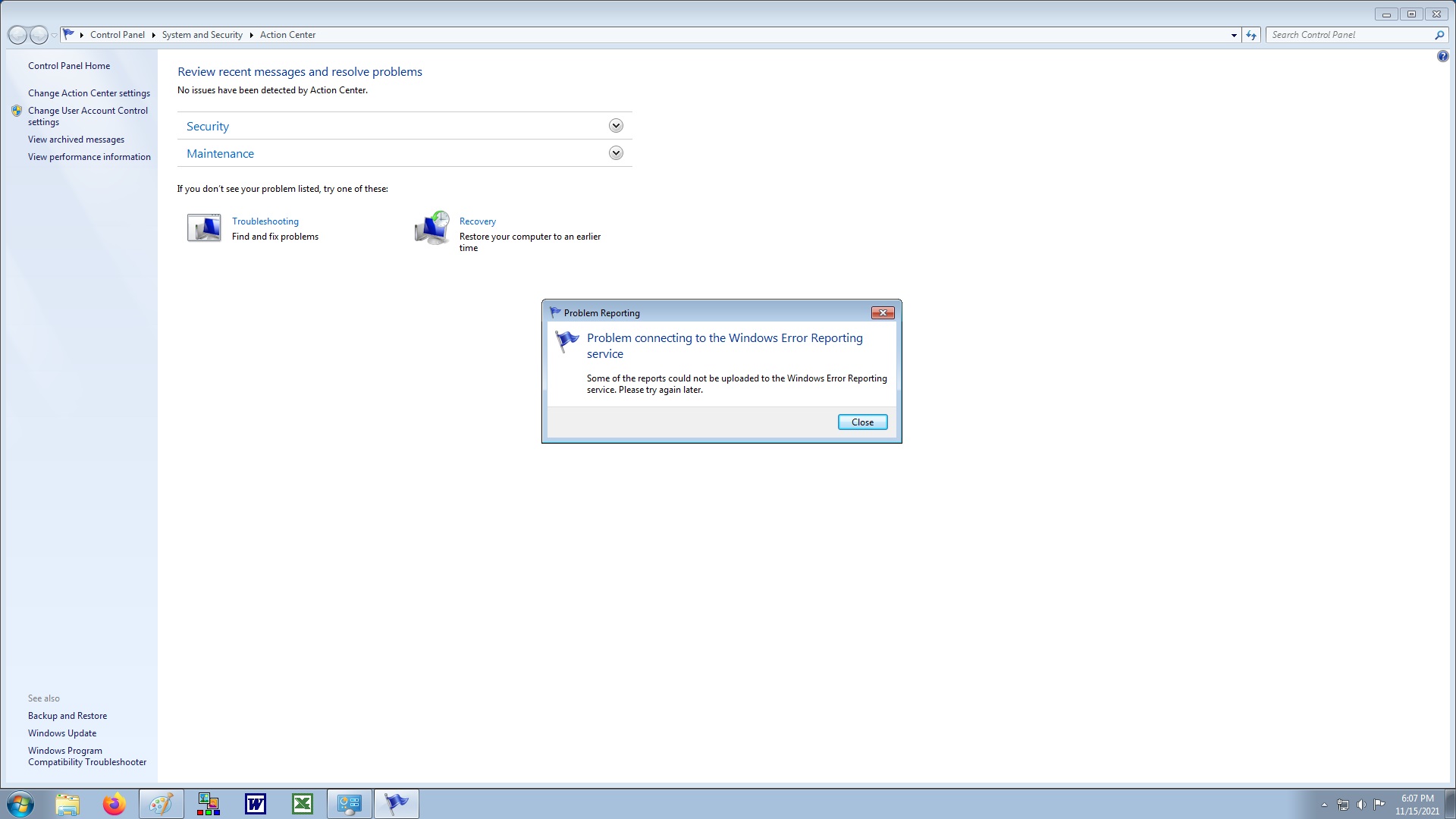
Task: Open the address bar history dropdown
Action: point(1234,35)
